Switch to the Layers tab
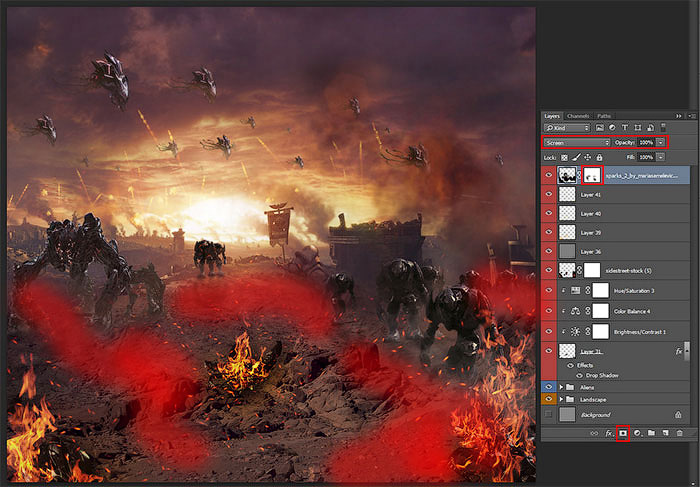 tap(552, 116)
